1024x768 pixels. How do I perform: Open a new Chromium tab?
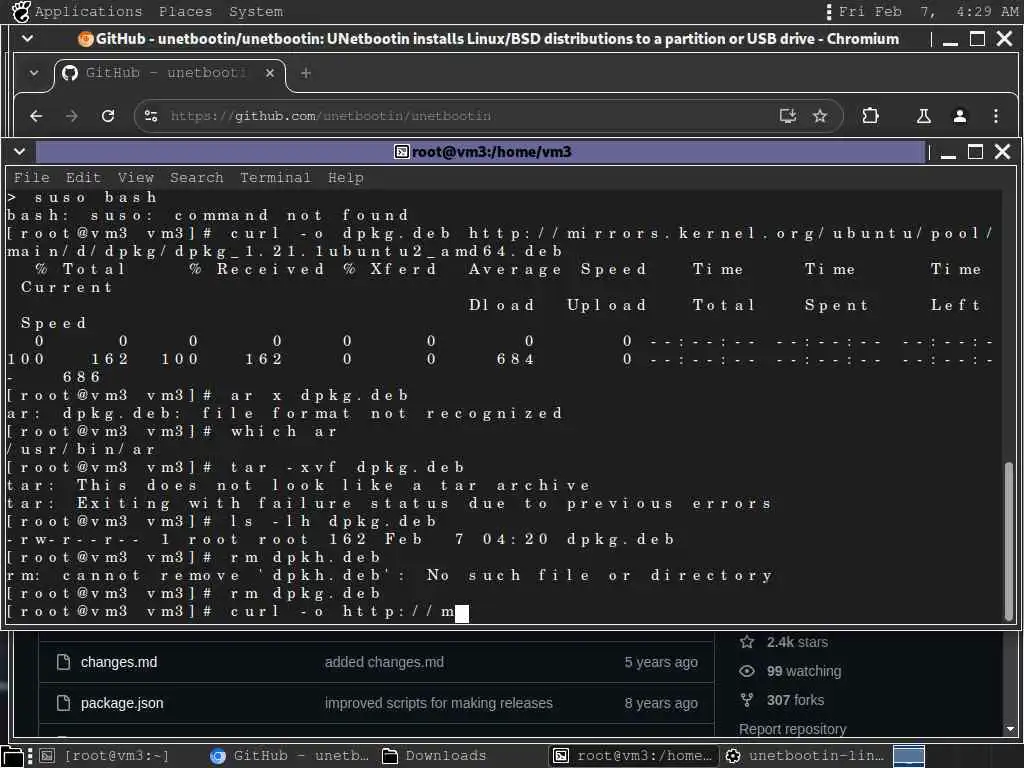point(306,73)
